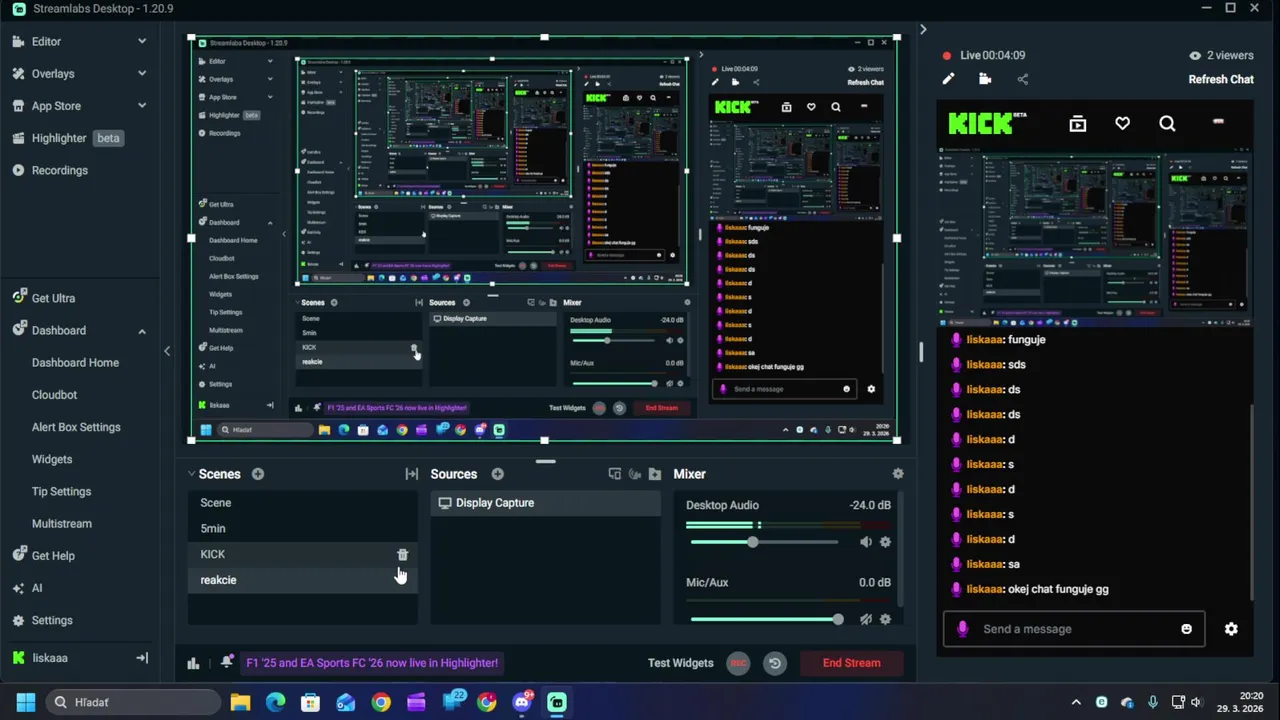
Task: Click the heart following icon in Kick
Action: [1122, 124]
